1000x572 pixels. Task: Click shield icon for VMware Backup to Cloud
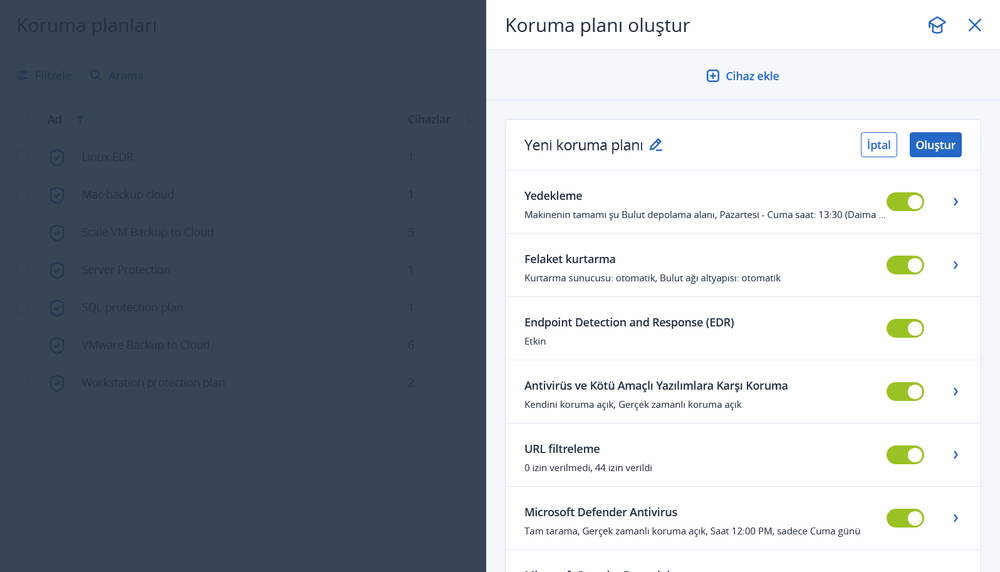[x=57, y=345]
